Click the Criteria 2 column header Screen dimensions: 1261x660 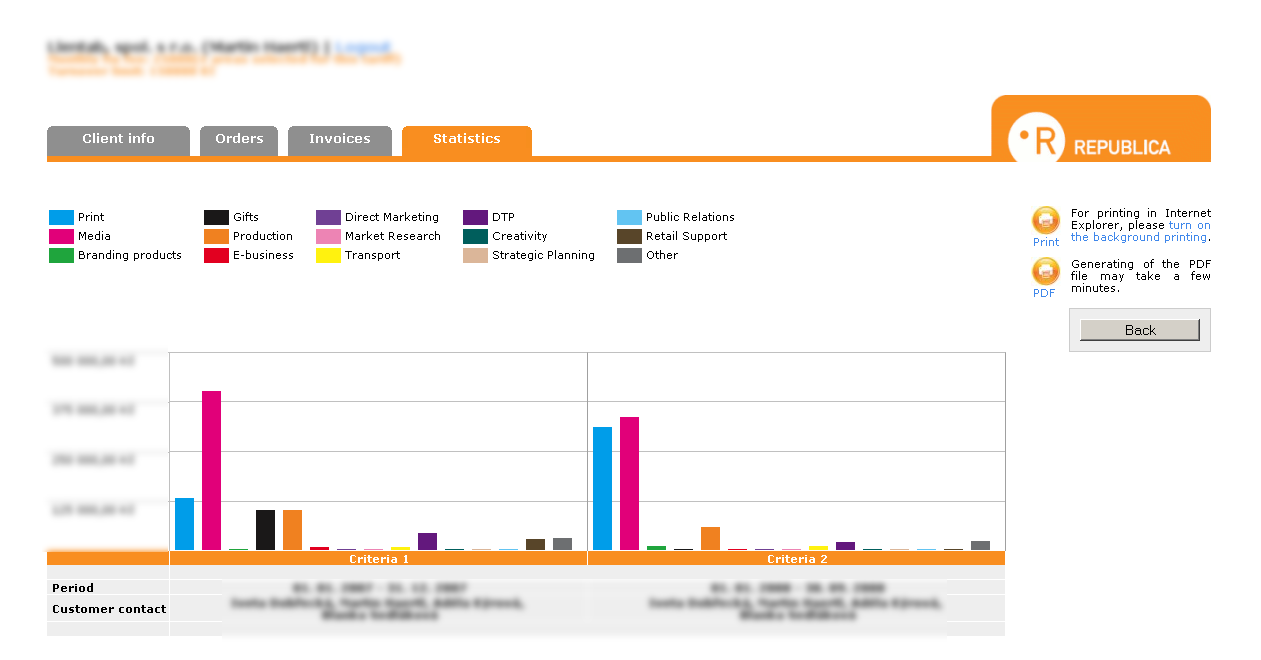796,559
